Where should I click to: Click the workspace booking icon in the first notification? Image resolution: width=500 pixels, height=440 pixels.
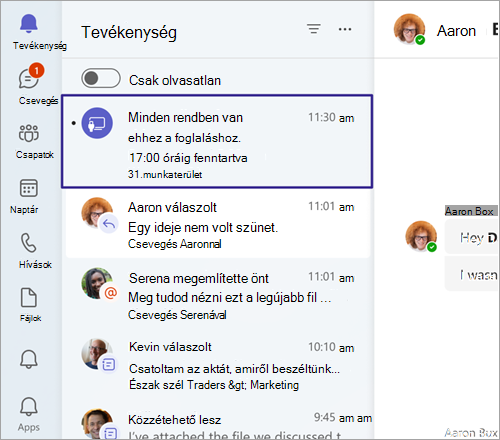(97, 123)
